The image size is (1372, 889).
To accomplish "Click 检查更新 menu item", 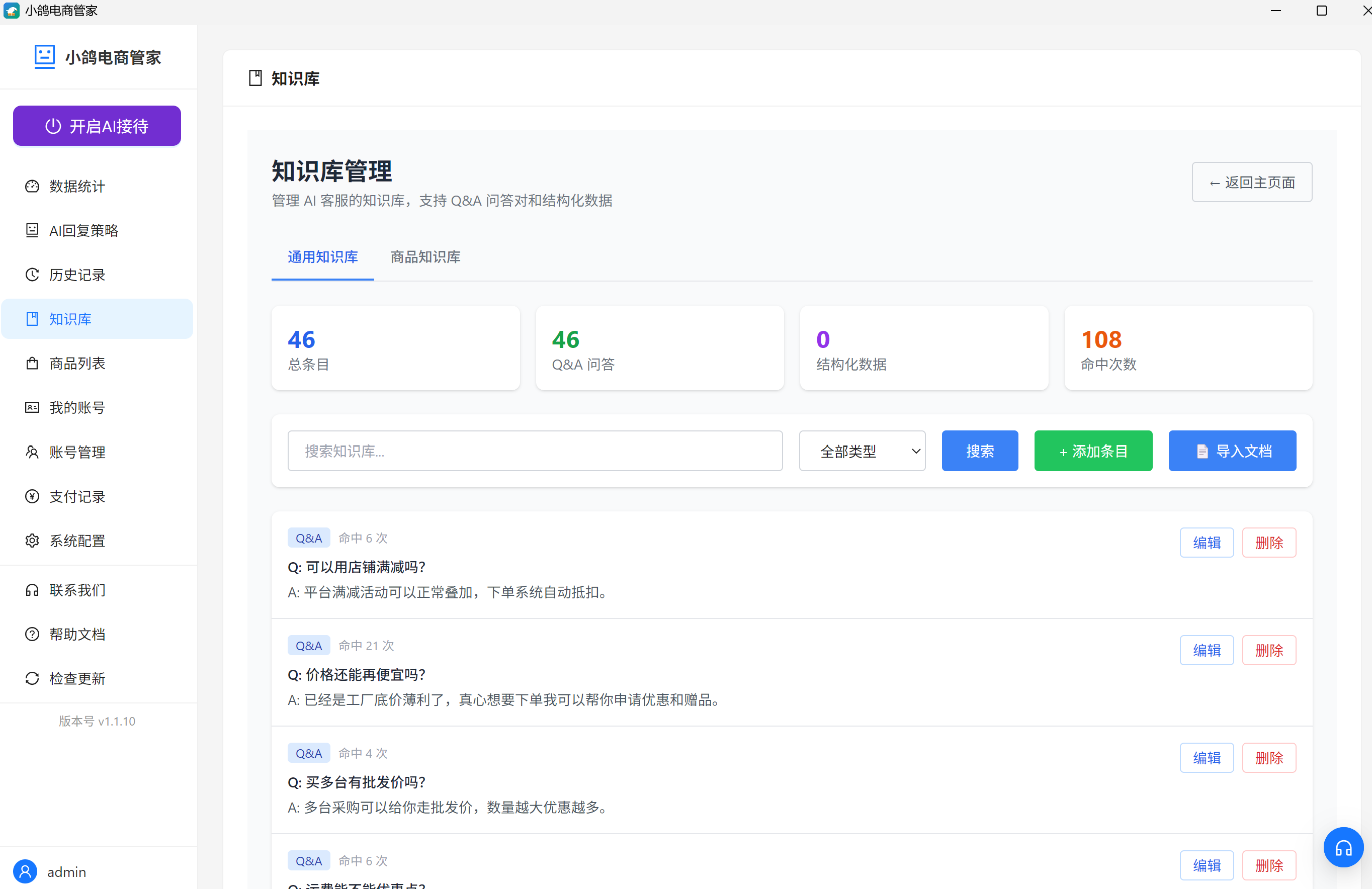I will [97, 679].
